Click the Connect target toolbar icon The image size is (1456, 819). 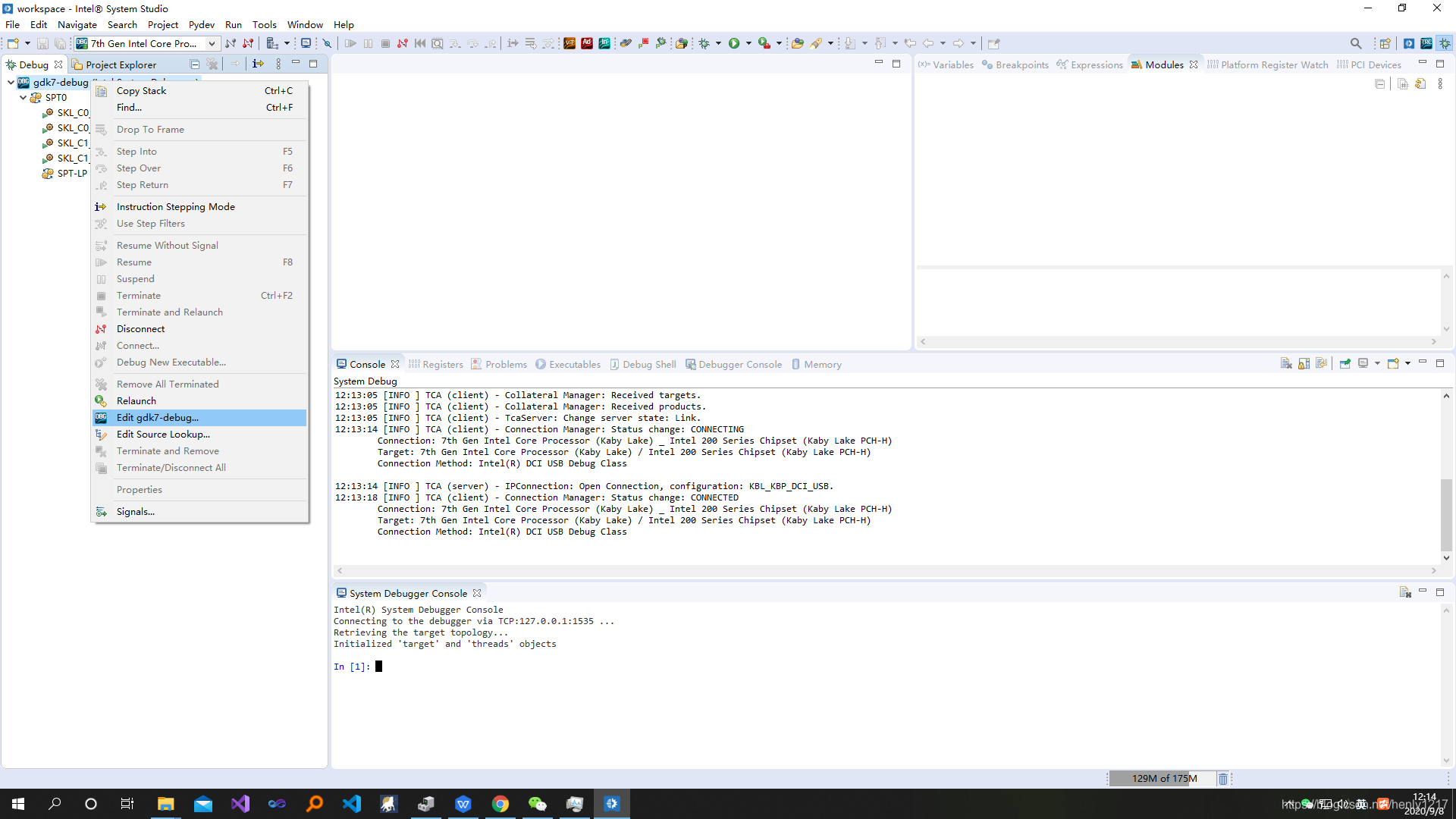(x=231, y=43)
